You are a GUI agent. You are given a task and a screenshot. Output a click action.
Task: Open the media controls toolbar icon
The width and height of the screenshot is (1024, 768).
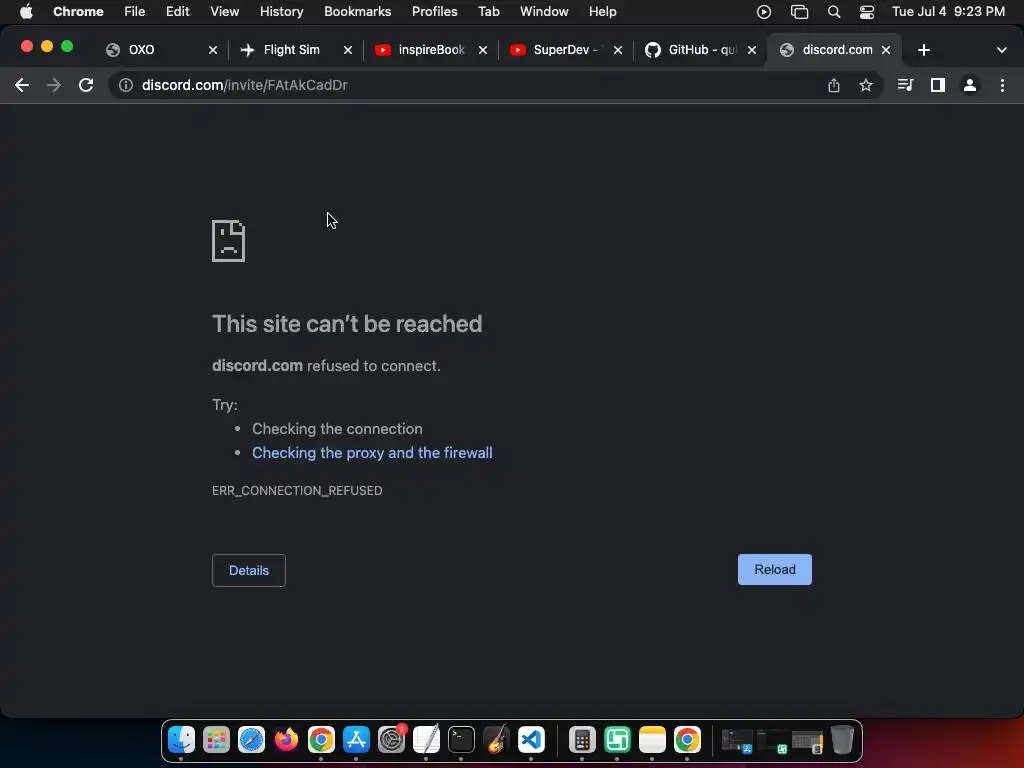[x=905, y=85]
